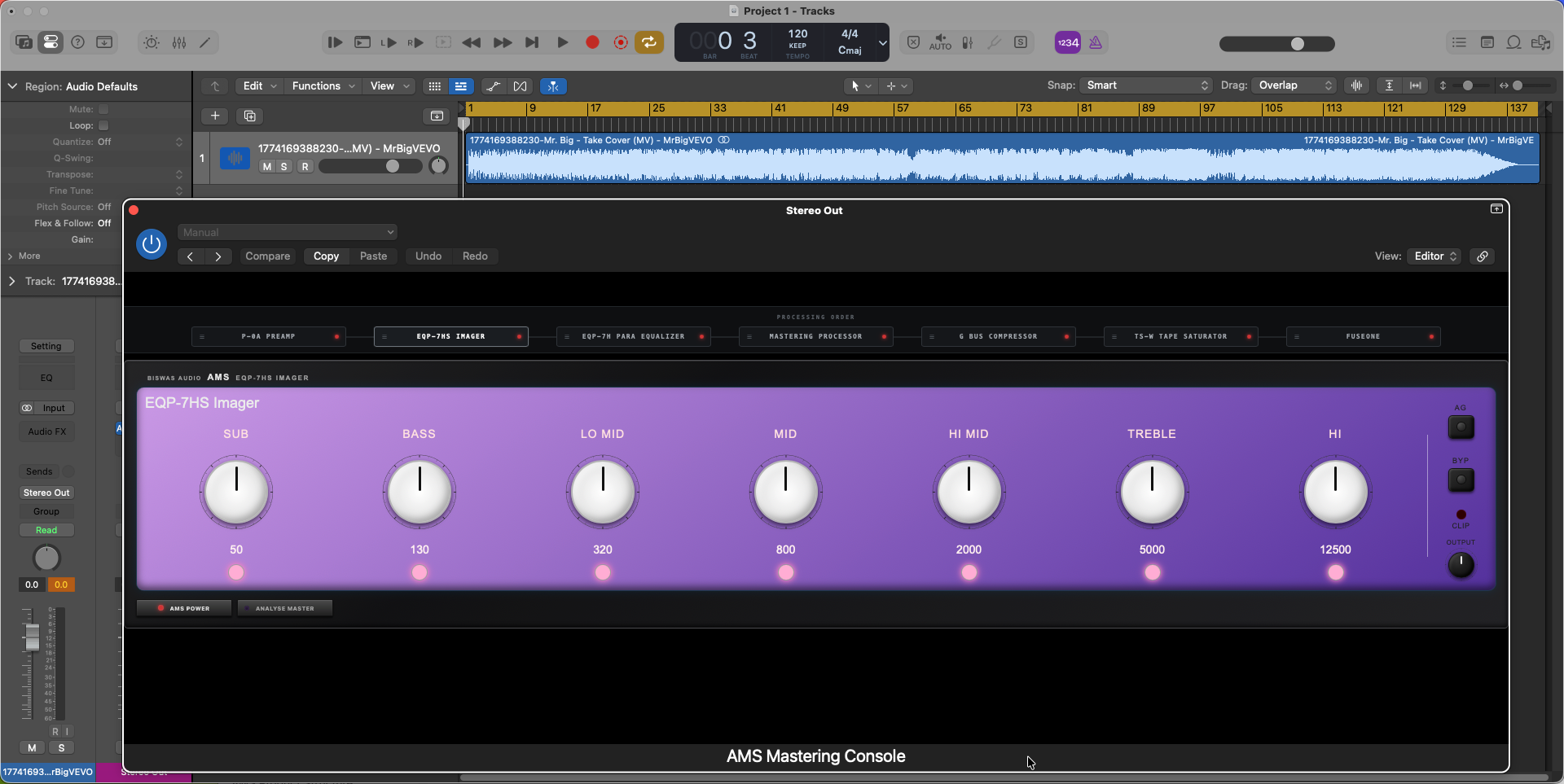This screenshot has height=784, width=1564.
Task: Toggle the AMS POWER button
Action: point(185,608)
